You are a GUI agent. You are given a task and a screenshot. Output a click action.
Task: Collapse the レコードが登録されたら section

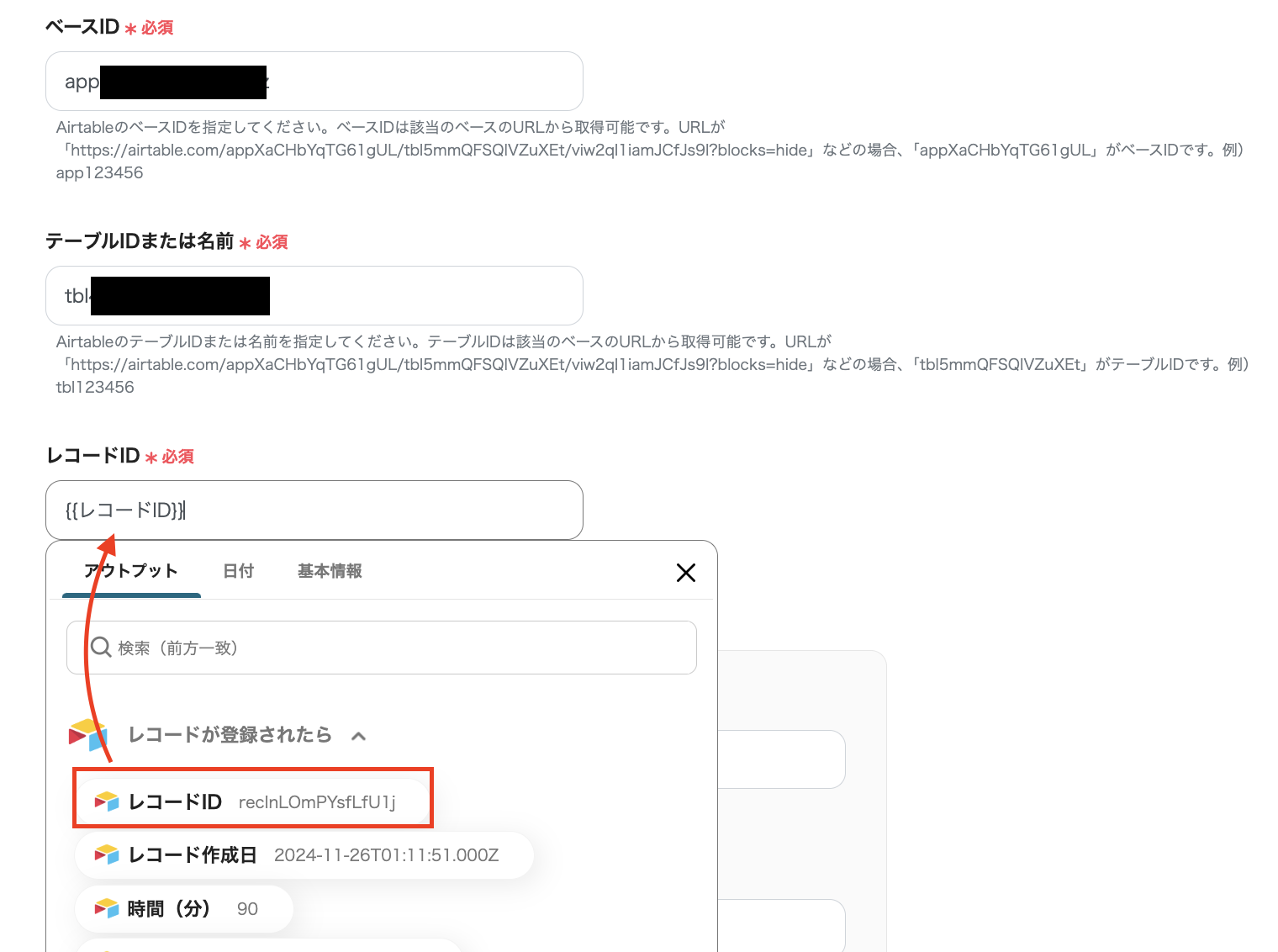coord(360,735)
